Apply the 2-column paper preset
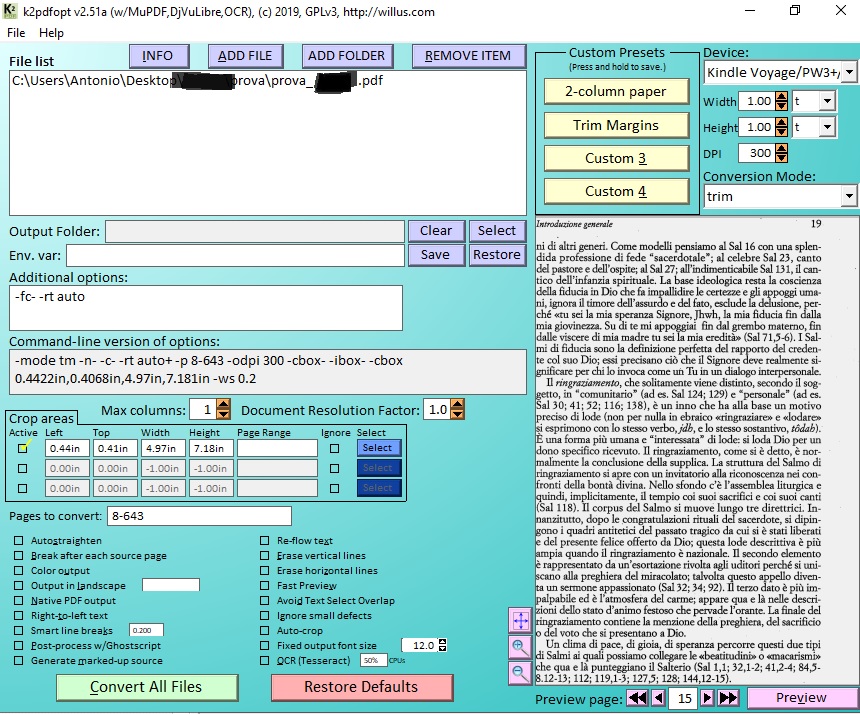Screen dimensions: 860x714 (x=616, y=92)
